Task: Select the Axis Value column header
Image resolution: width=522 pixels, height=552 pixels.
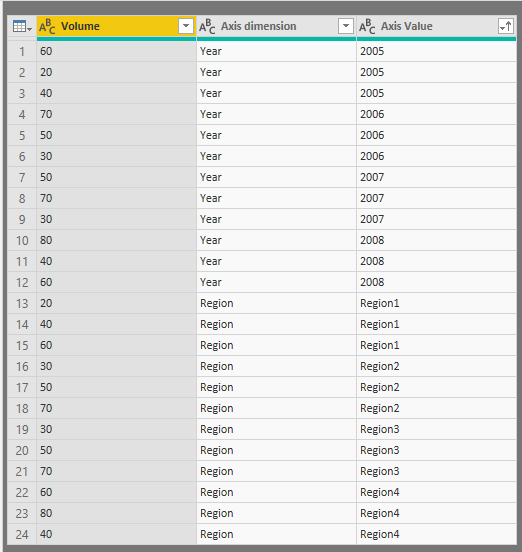Action: coord(436,26)
